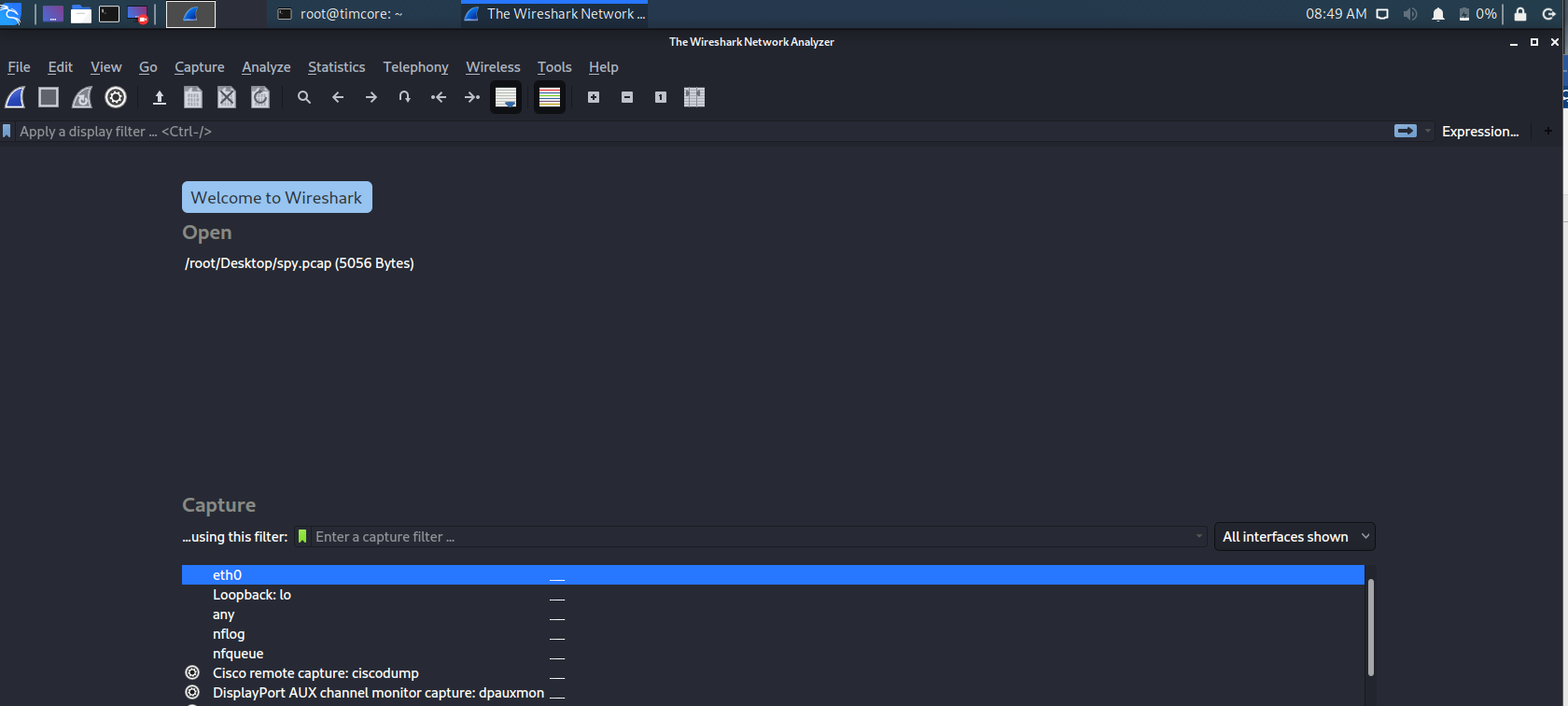Viewport: 1568px width, 706px height.
Task: Focus the capture filter input field
Action: [x=752, y=537]
